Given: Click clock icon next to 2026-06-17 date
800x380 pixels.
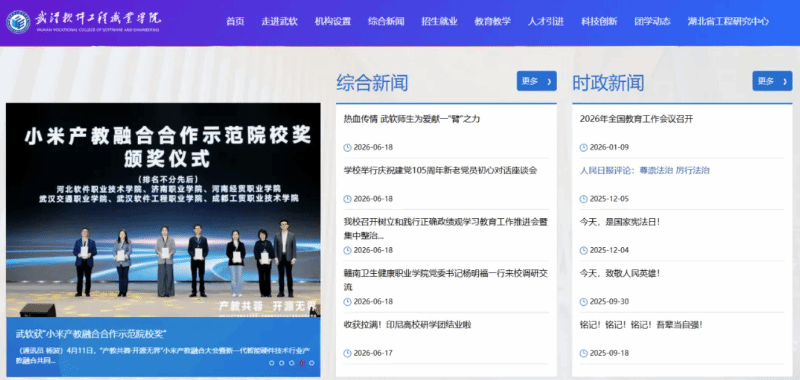Looking at the screenshot, I should click(347, 353).
